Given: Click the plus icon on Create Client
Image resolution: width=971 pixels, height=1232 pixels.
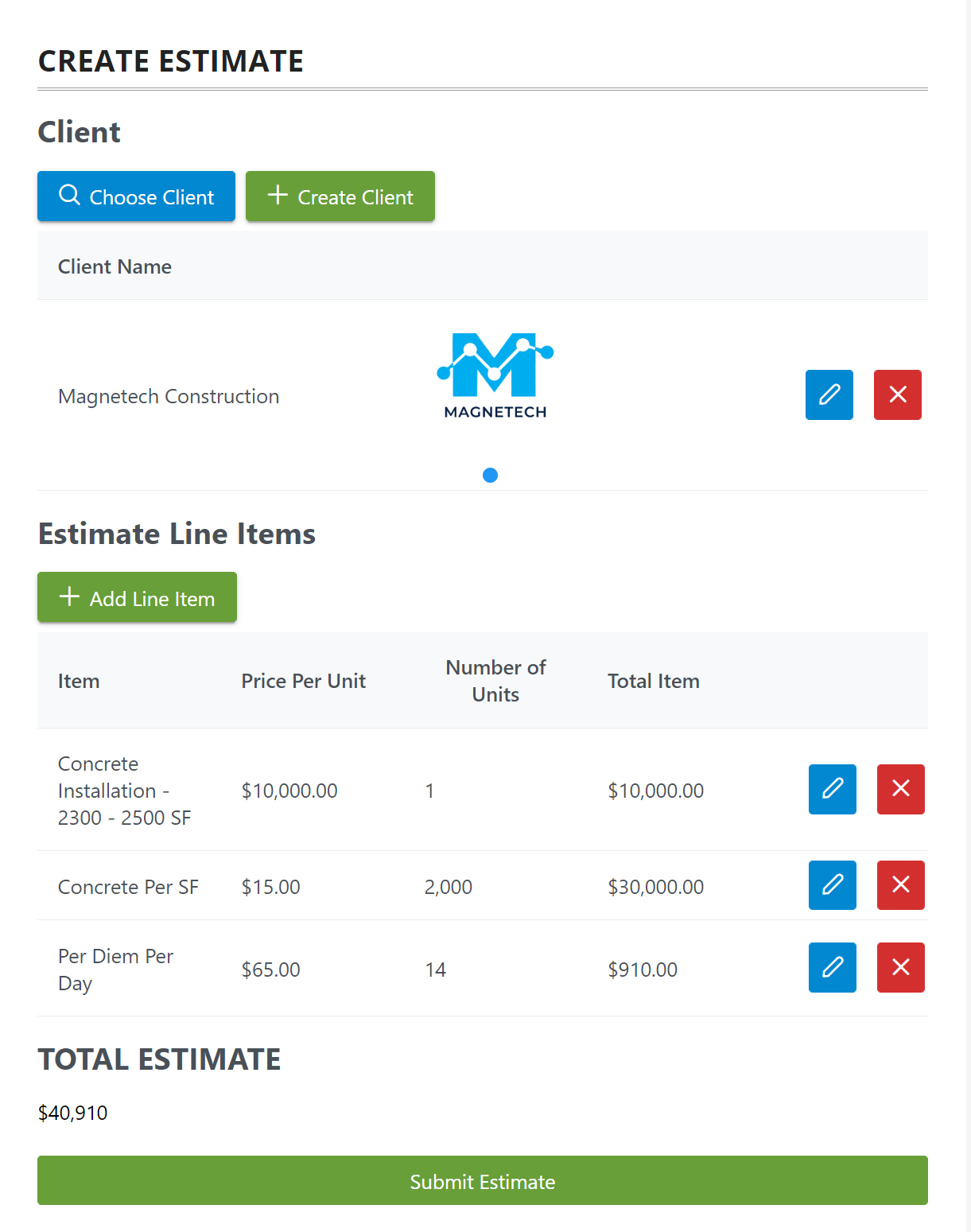Looking at the screenshot, I should pyautogui.click(x=278, y=196).
